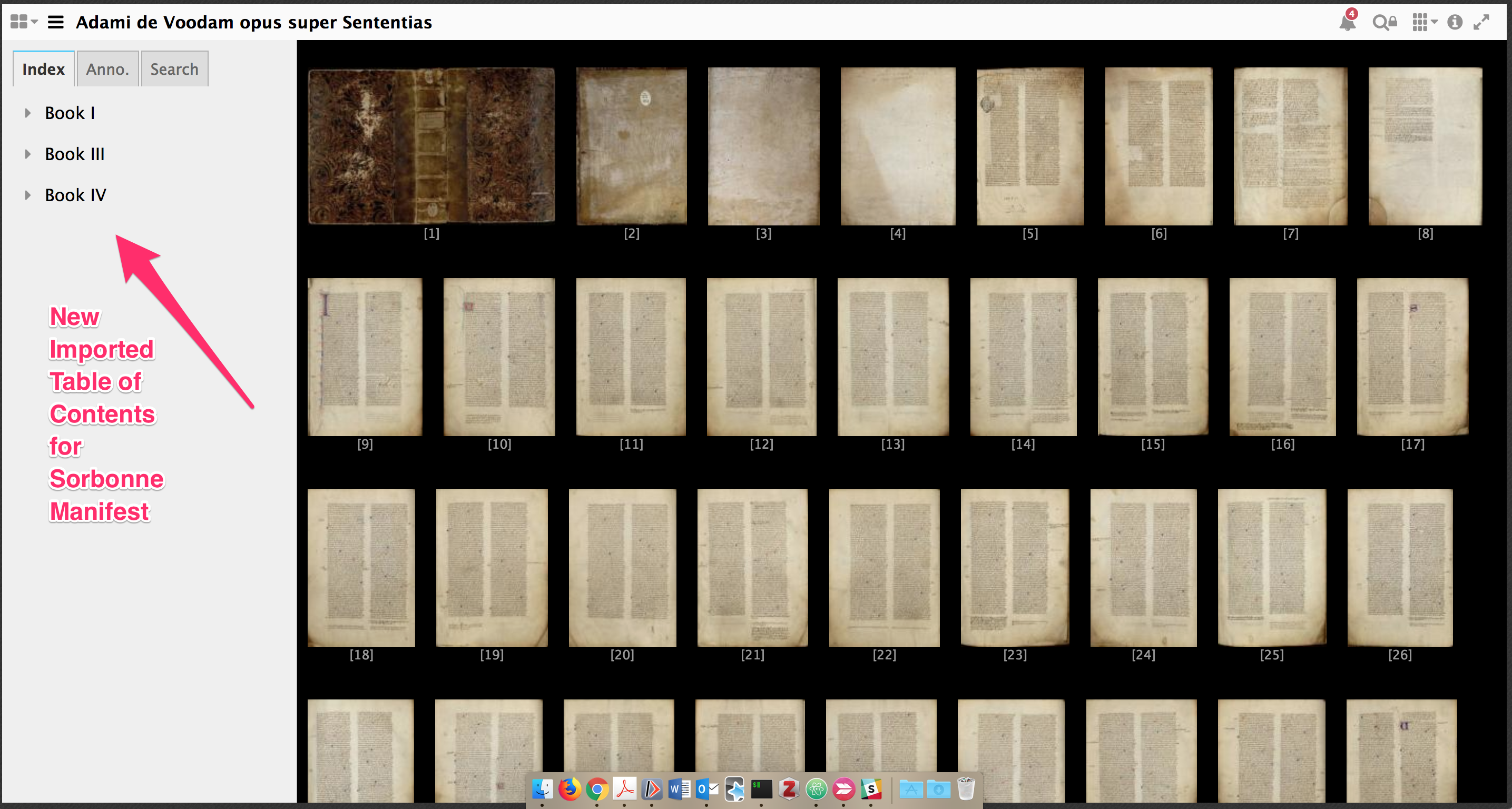Open the Atom editor from the Dock

click(816, 789)
